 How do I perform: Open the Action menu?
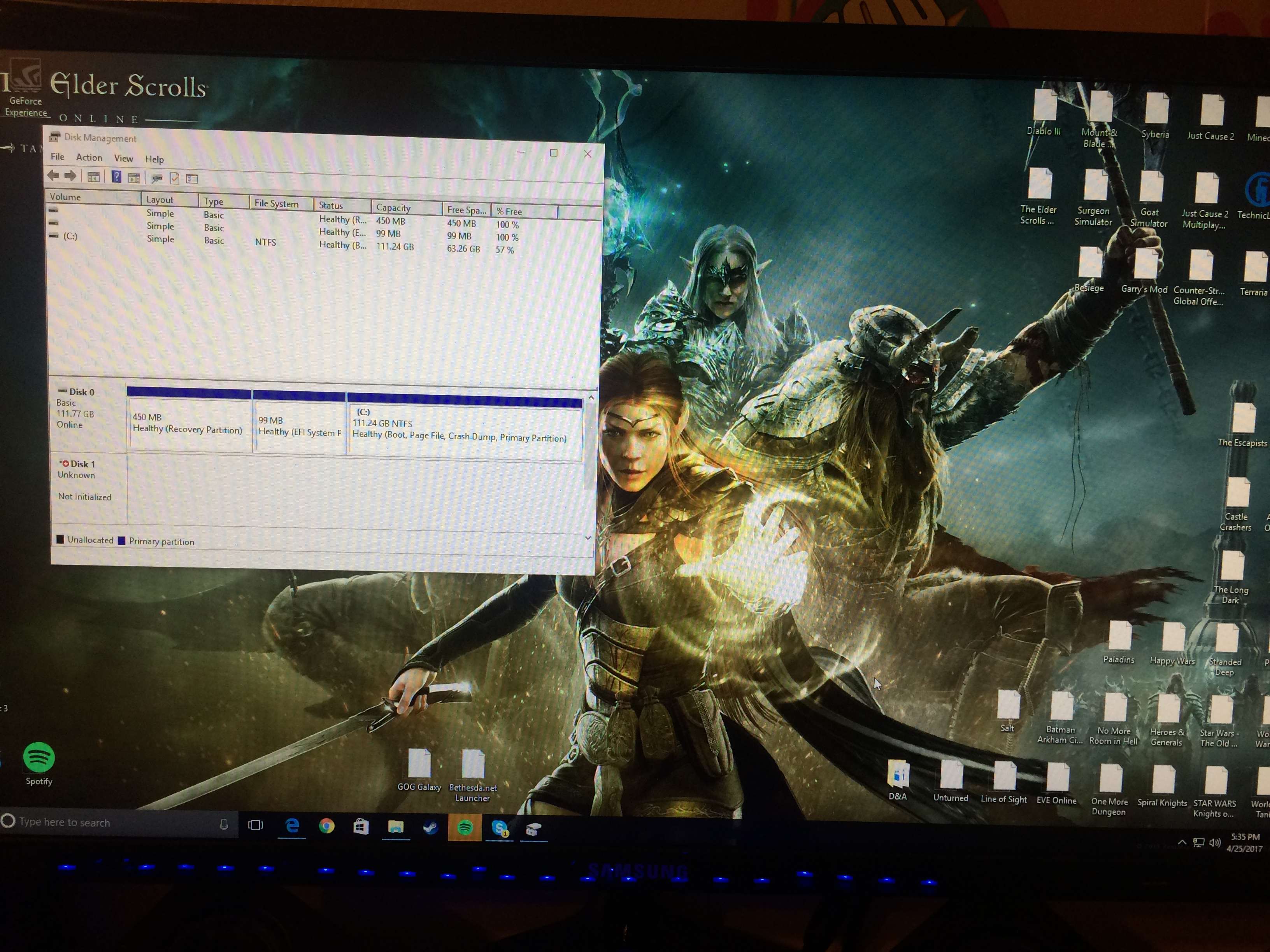point(89,157)
